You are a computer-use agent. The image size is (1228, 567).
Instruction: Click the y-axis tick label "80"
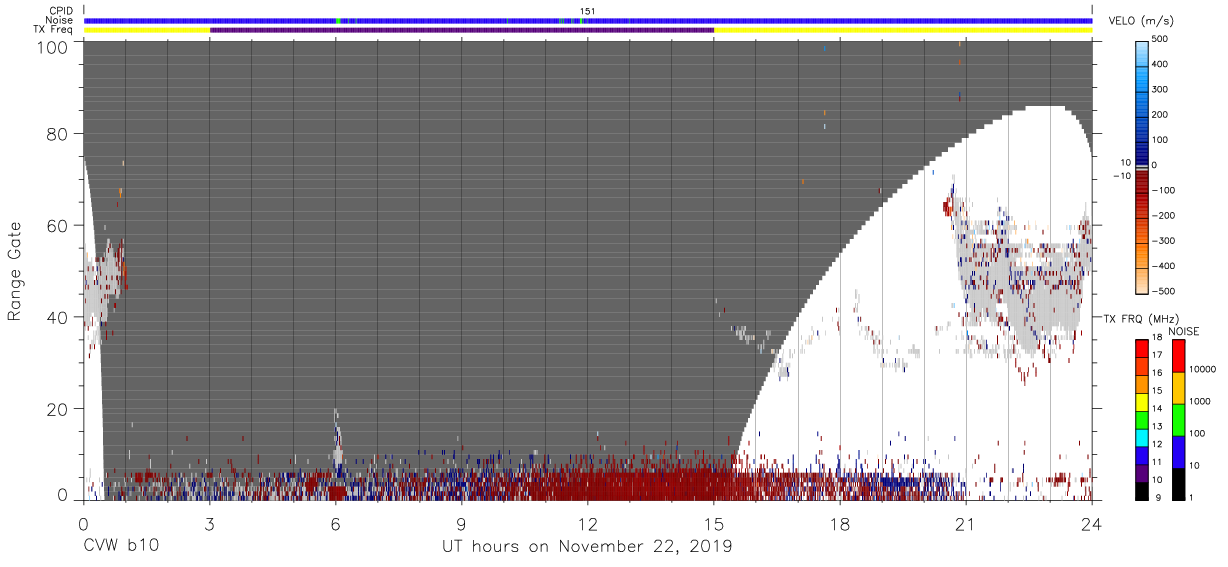tap(59, 133)
